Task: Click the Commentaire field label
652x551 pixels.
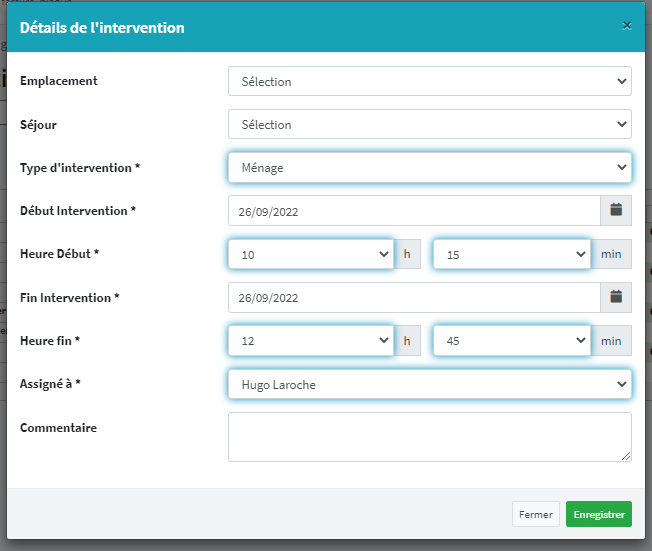Action: coord(58,427)
